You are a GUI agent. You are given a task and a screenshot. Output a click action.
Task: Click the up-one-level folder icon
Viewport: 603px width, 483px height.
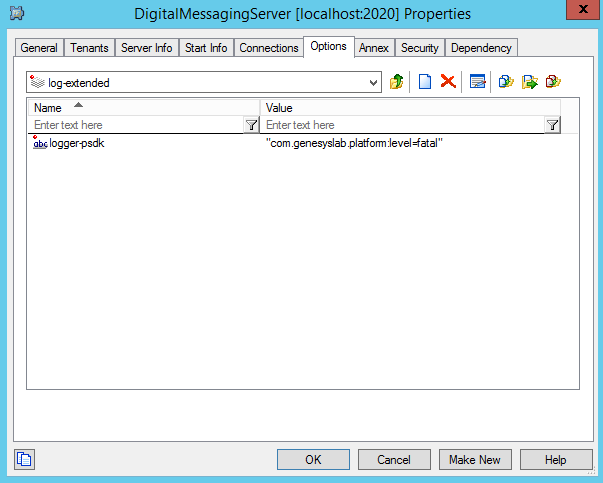tap(396, 82)
